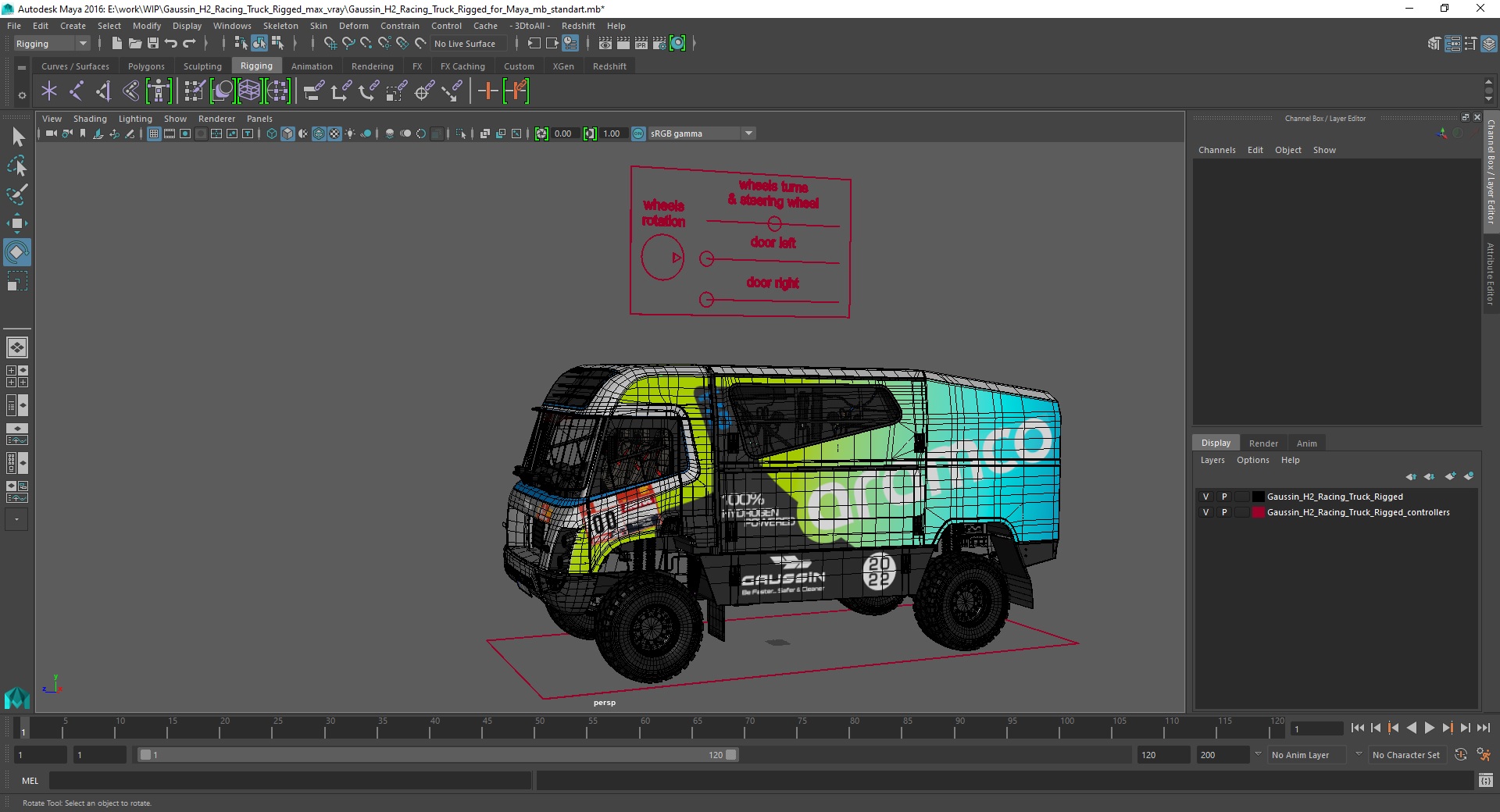This screenshot has width=1500, height=812.
Task: Toggle viewport grid display button
Action: [154, 134]
